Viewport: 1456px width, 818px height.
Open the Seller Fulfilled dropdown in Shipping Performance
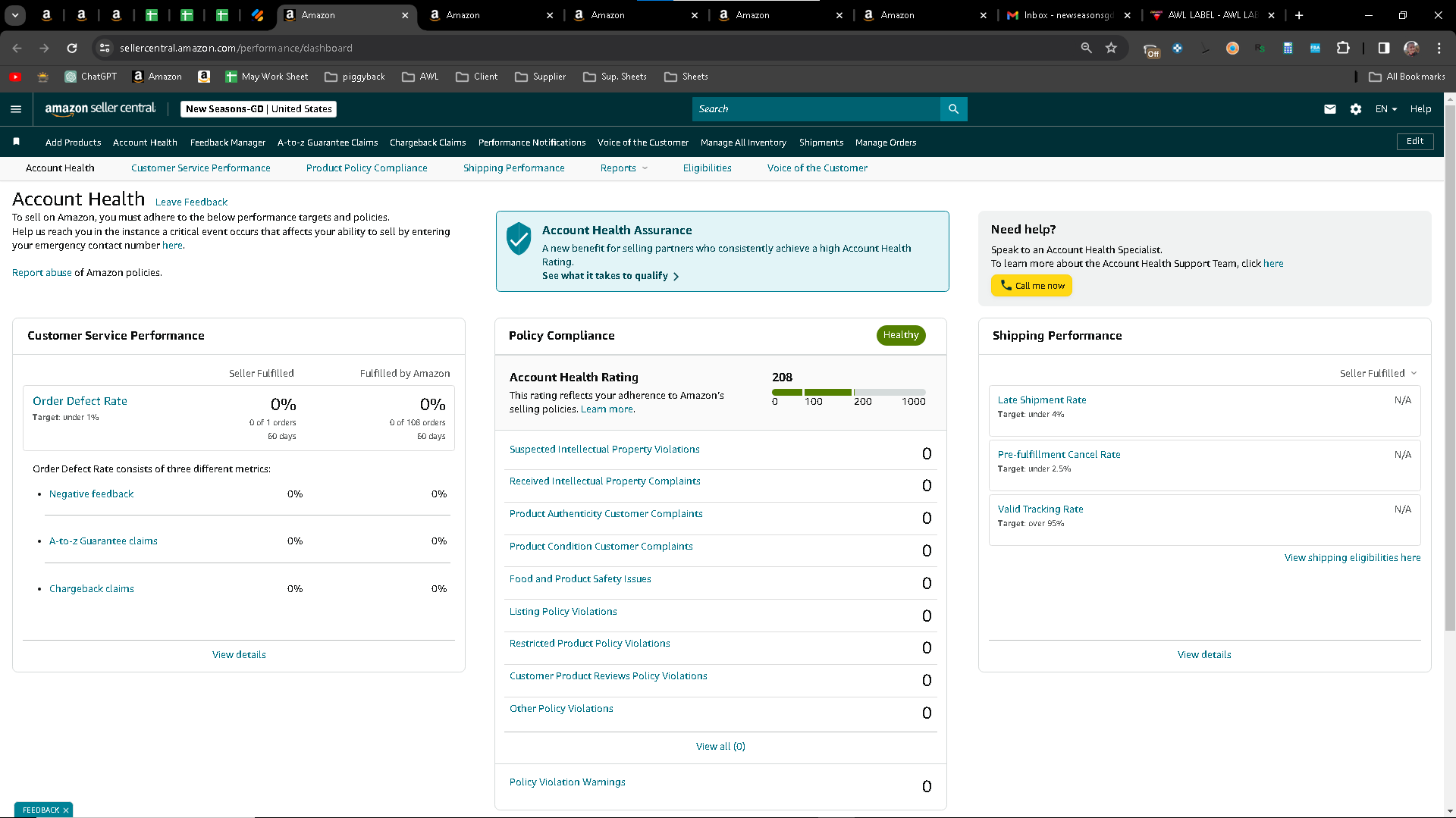(1378, 373)
